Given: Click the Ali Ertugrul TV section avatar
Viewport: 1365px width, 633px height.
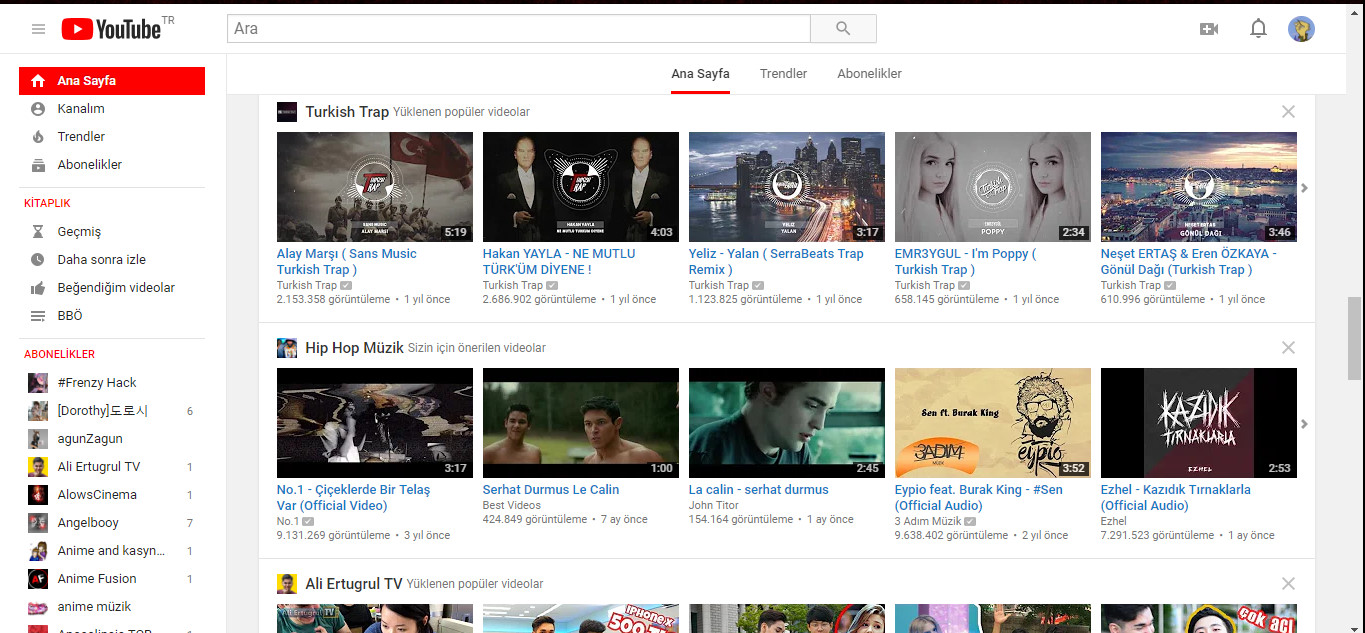Looking at the screenshot, I should tap(287, 584).
